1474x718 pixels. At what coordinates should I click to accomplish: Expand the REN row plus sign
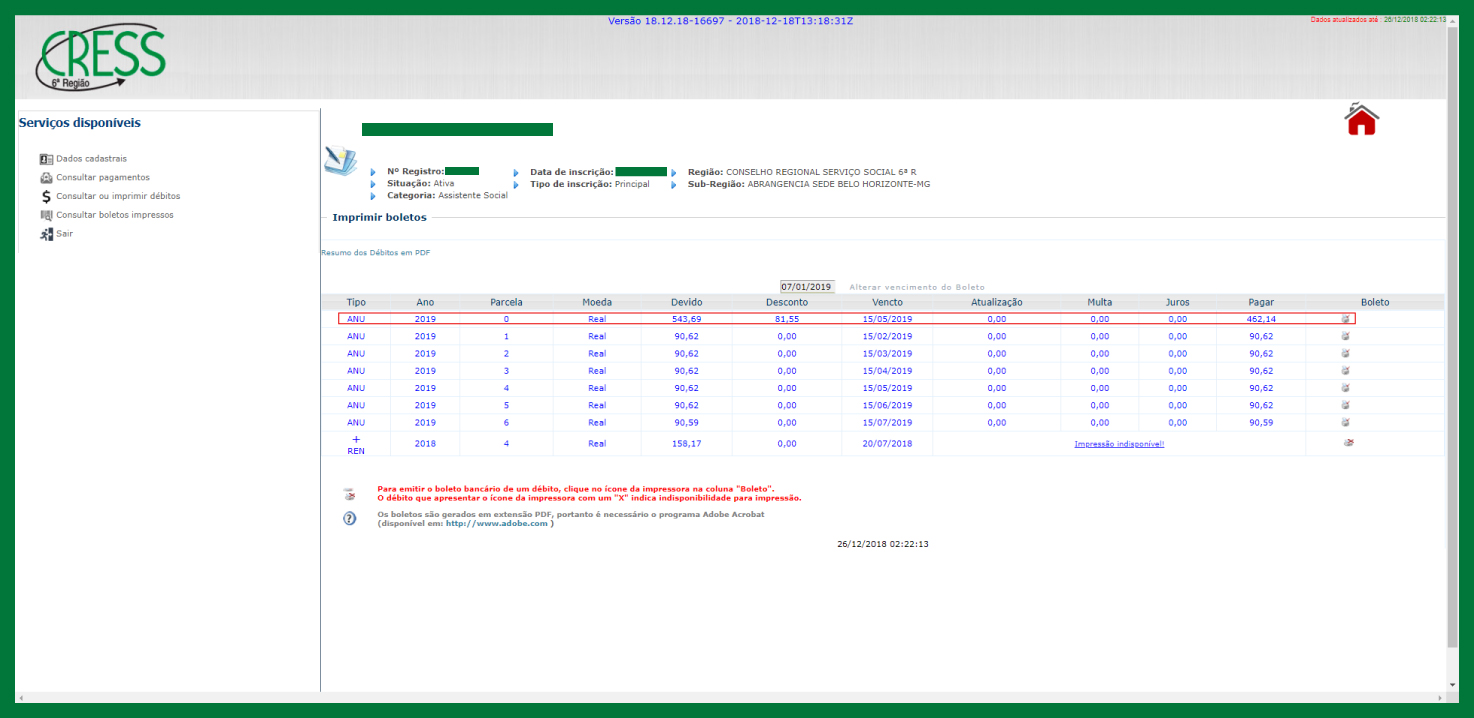[x=356, y=439]
